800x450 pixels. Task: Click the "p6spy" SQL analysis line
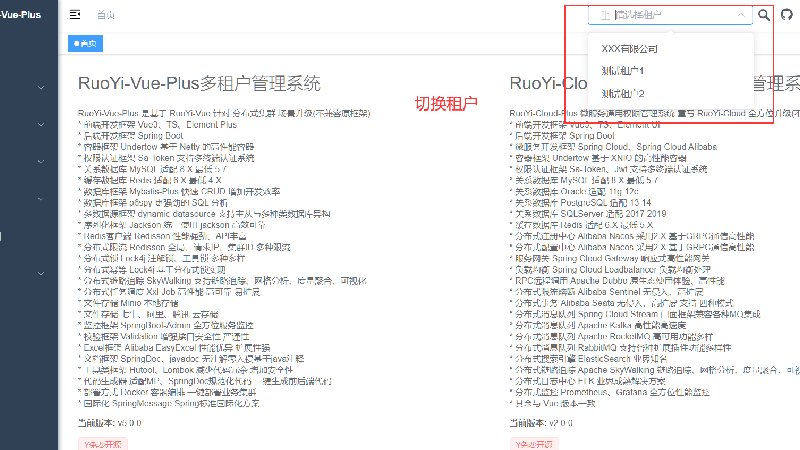pyautogui.click(x=153, y=203)
